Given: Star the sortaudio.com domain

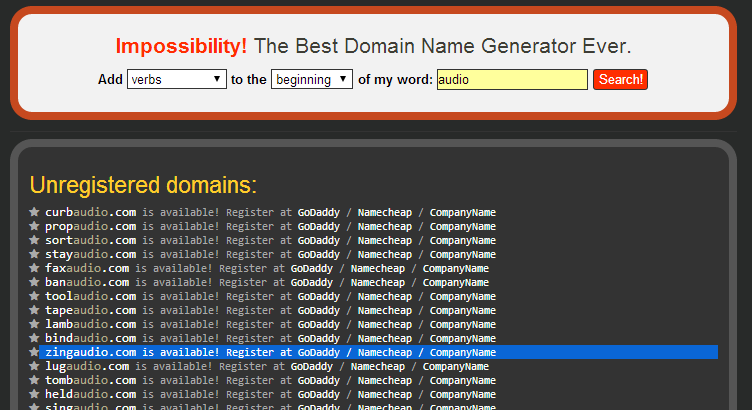Looking at the screenshot, I should coord(34,240).
